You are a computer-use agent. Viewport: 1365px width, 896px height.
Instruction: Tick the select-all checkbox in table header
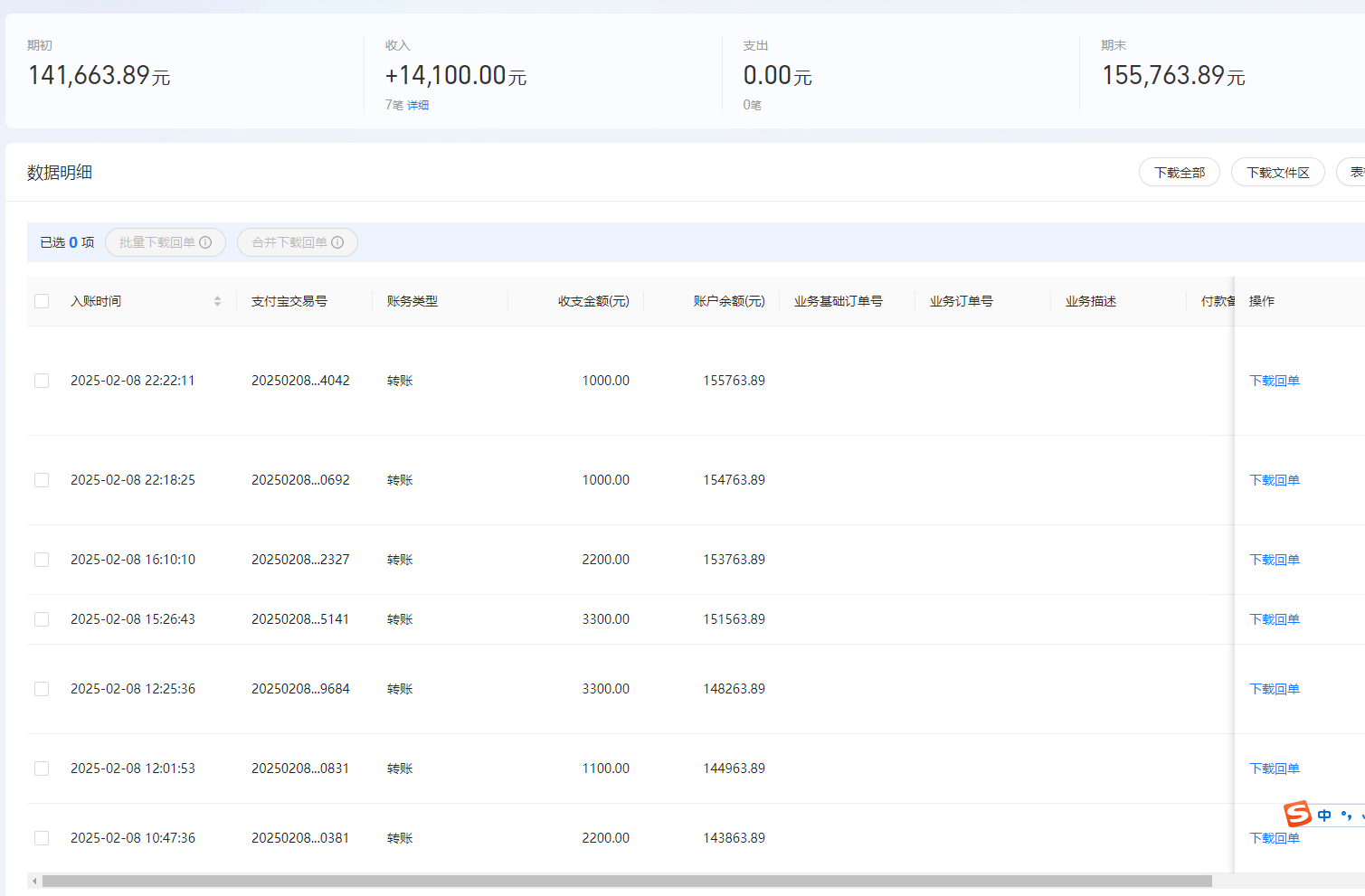tap(42, 301)
